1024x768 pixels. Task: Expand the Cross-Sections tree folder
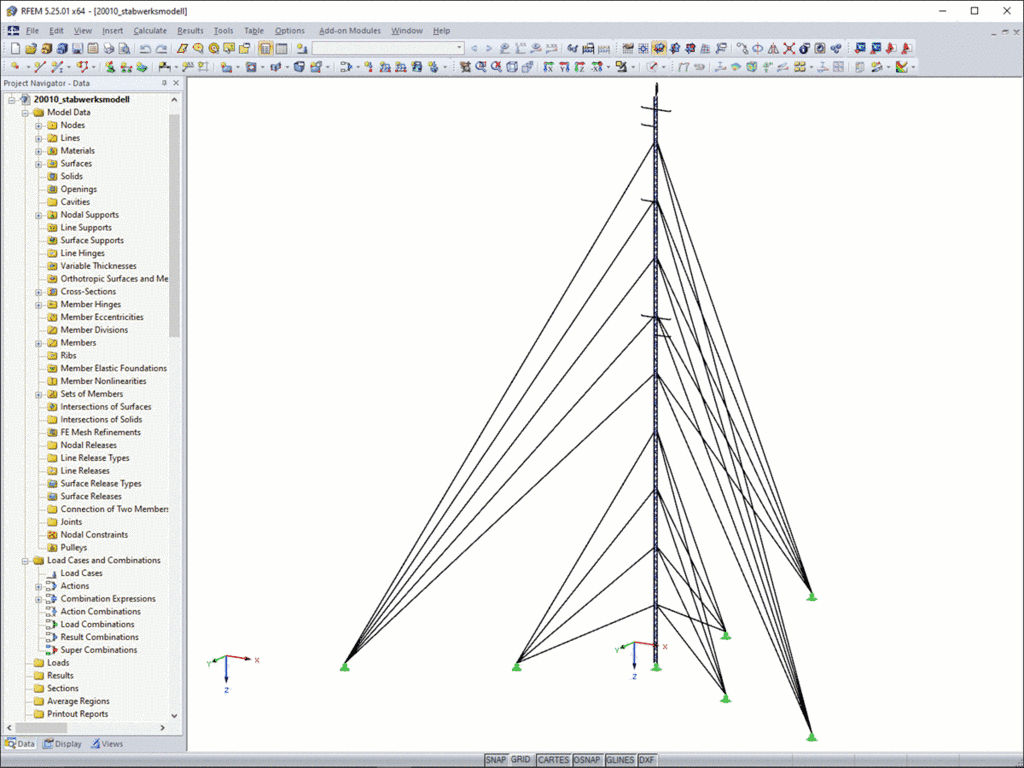tap(39, 292)
